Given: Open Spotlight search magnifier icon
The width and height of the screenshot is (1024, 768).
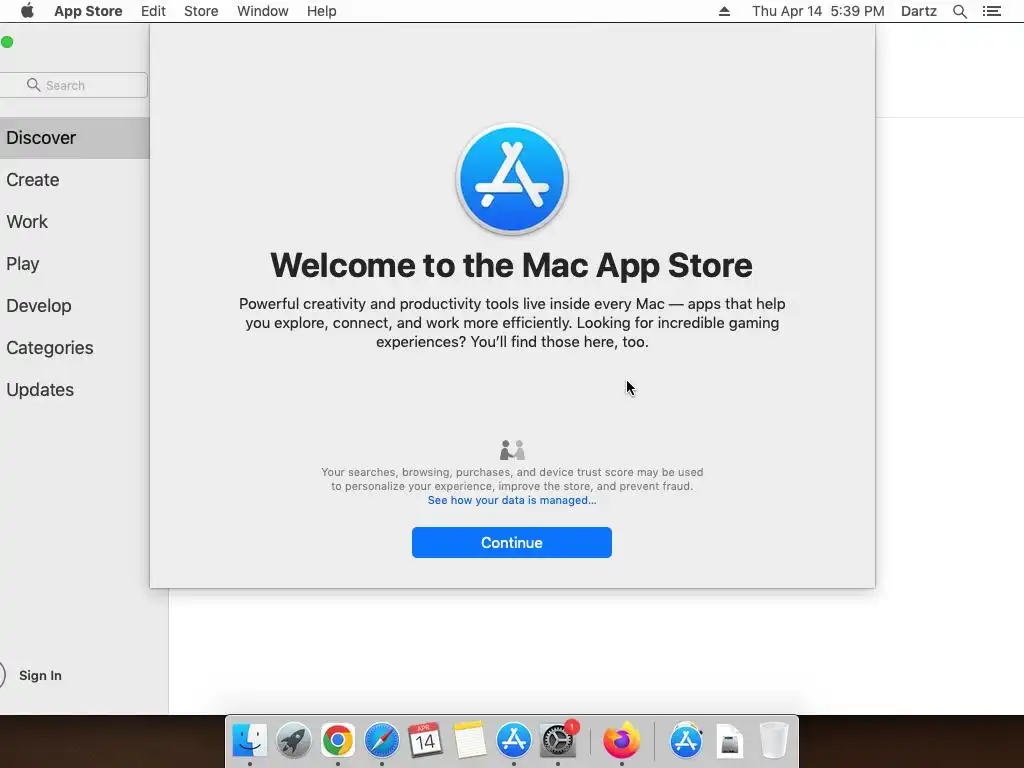Looking at the screenshot, I should pos(959,11).
